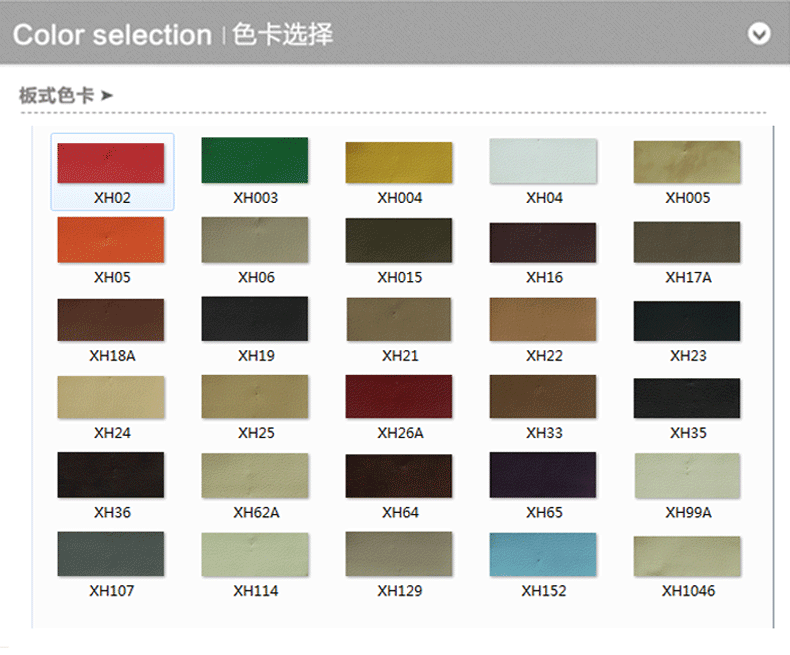Image resolution: width=790 pixels, height=655 pixels.
Task: Click the XH004 label text
Action: point(400,198)
